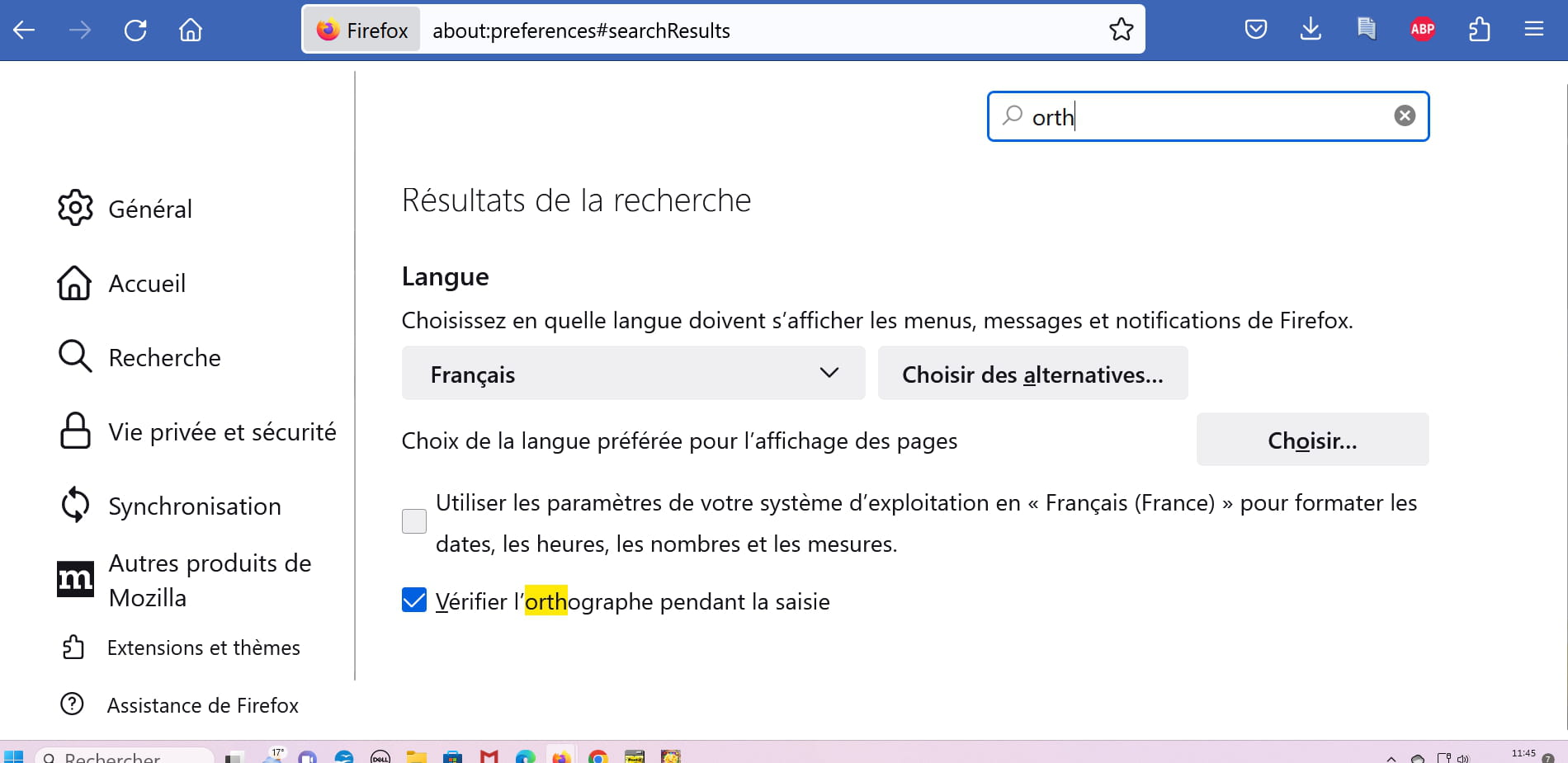Click the padlock icon for privacy
Image resolution: width=1568 pixels, height=763 pixels.
[75, 431]
